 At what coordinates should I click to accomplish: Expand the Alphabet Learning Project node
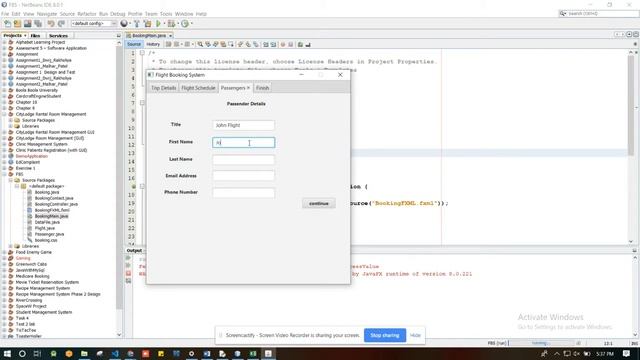pos(4,42)
